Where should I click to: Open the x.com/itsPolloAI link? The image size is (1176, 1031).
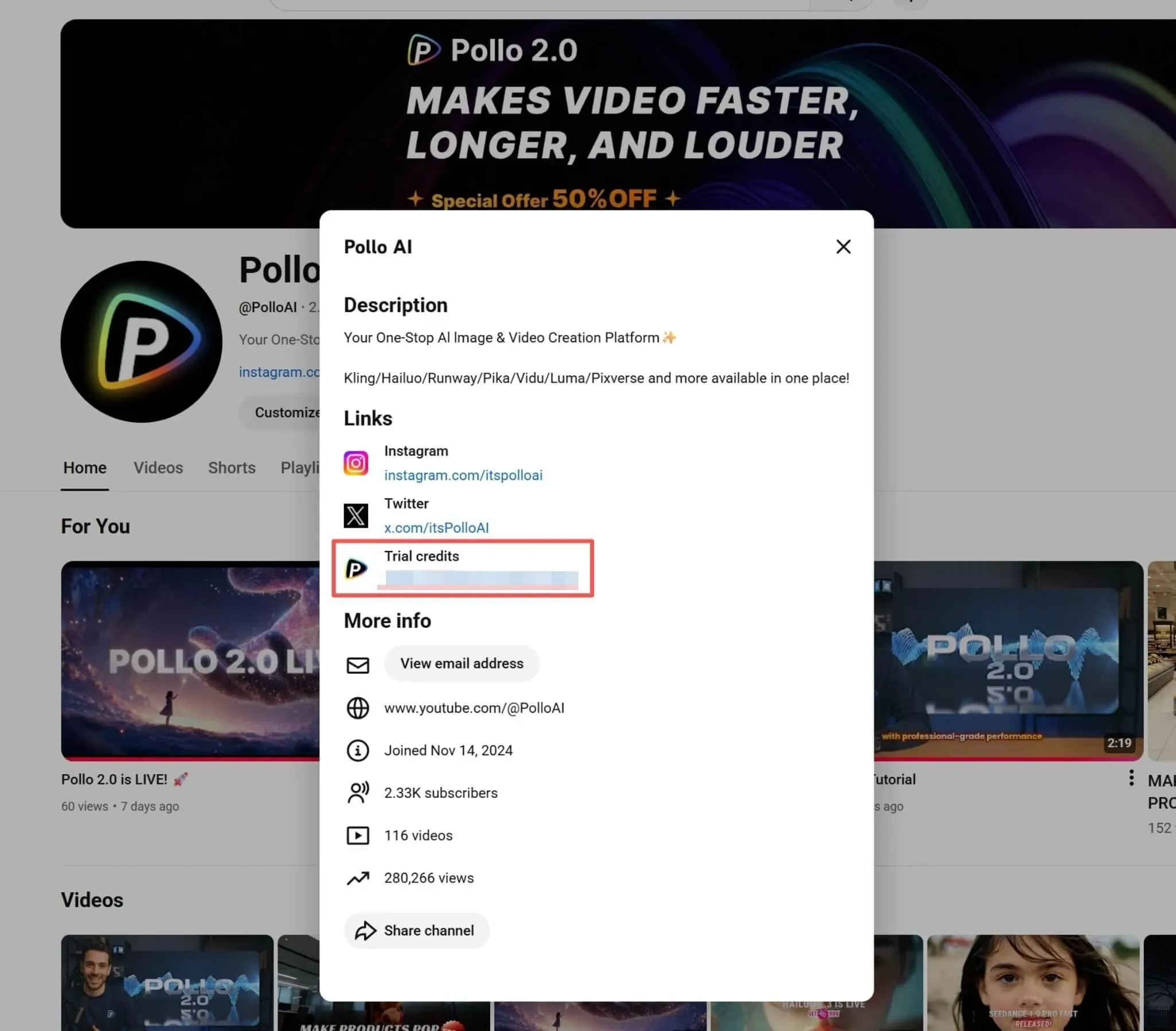point(436,528)
